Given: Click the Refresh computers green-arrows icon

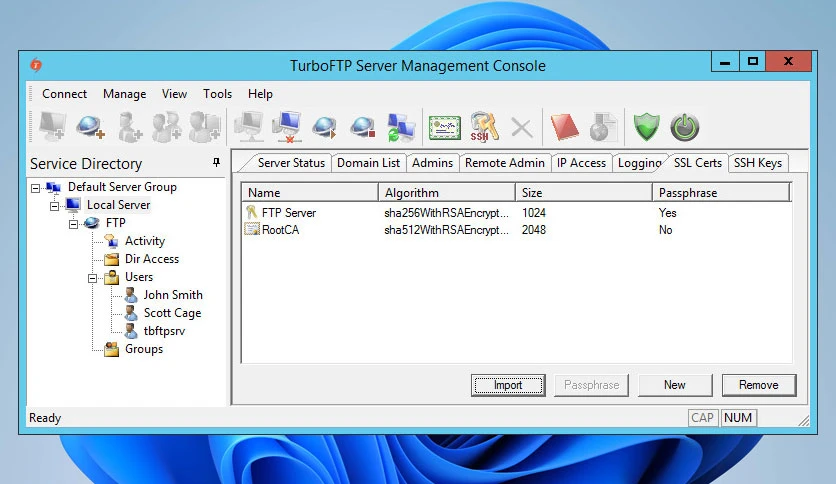Looking at the screenshot, I should tap(401, 127).
